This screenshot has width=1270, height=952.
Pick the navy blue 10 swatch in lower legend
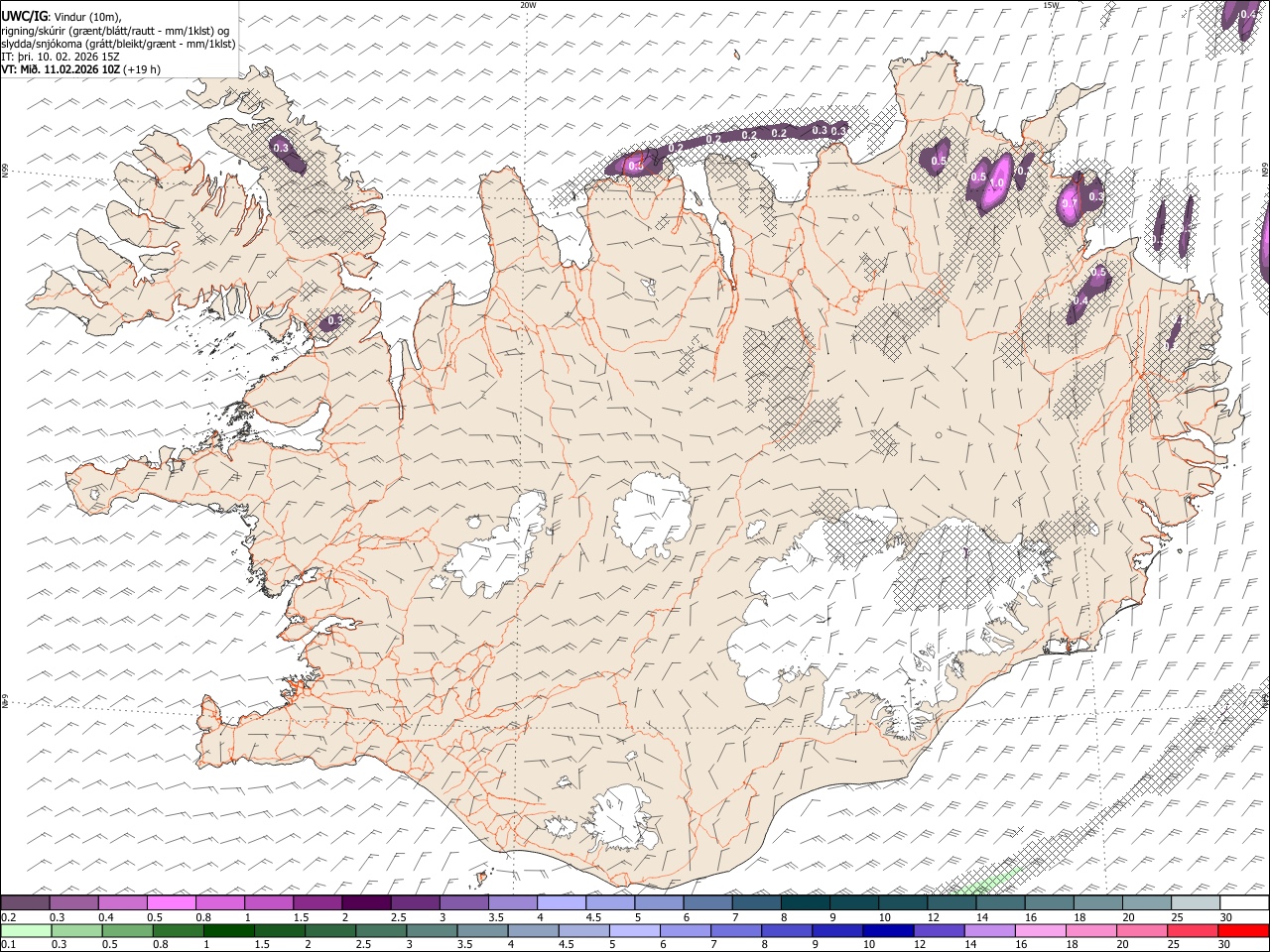(887, 930)
